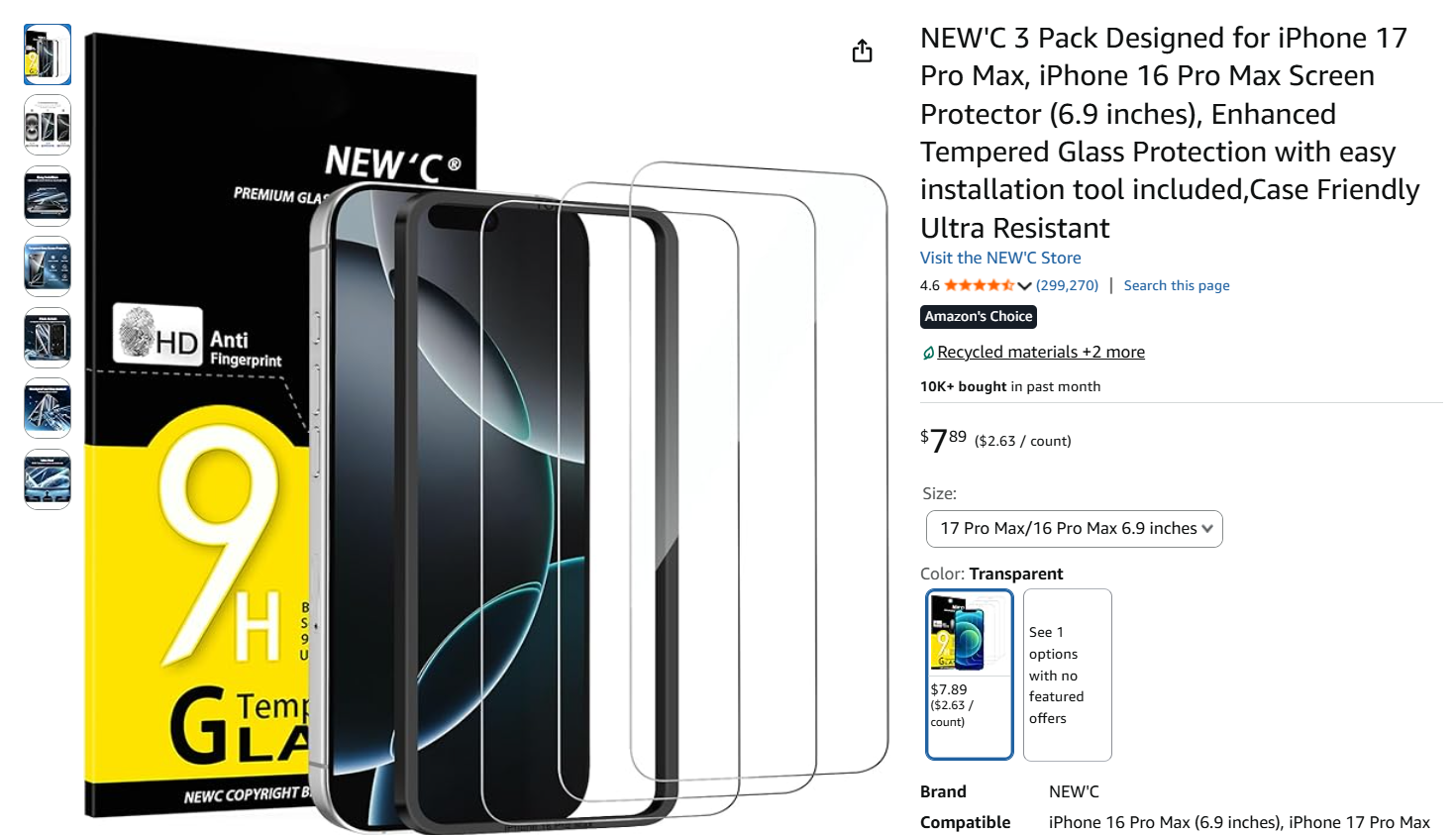Select the Transparent color option at $7.89
Screen dimensions: 1456x835
click(x=969, y=674)
